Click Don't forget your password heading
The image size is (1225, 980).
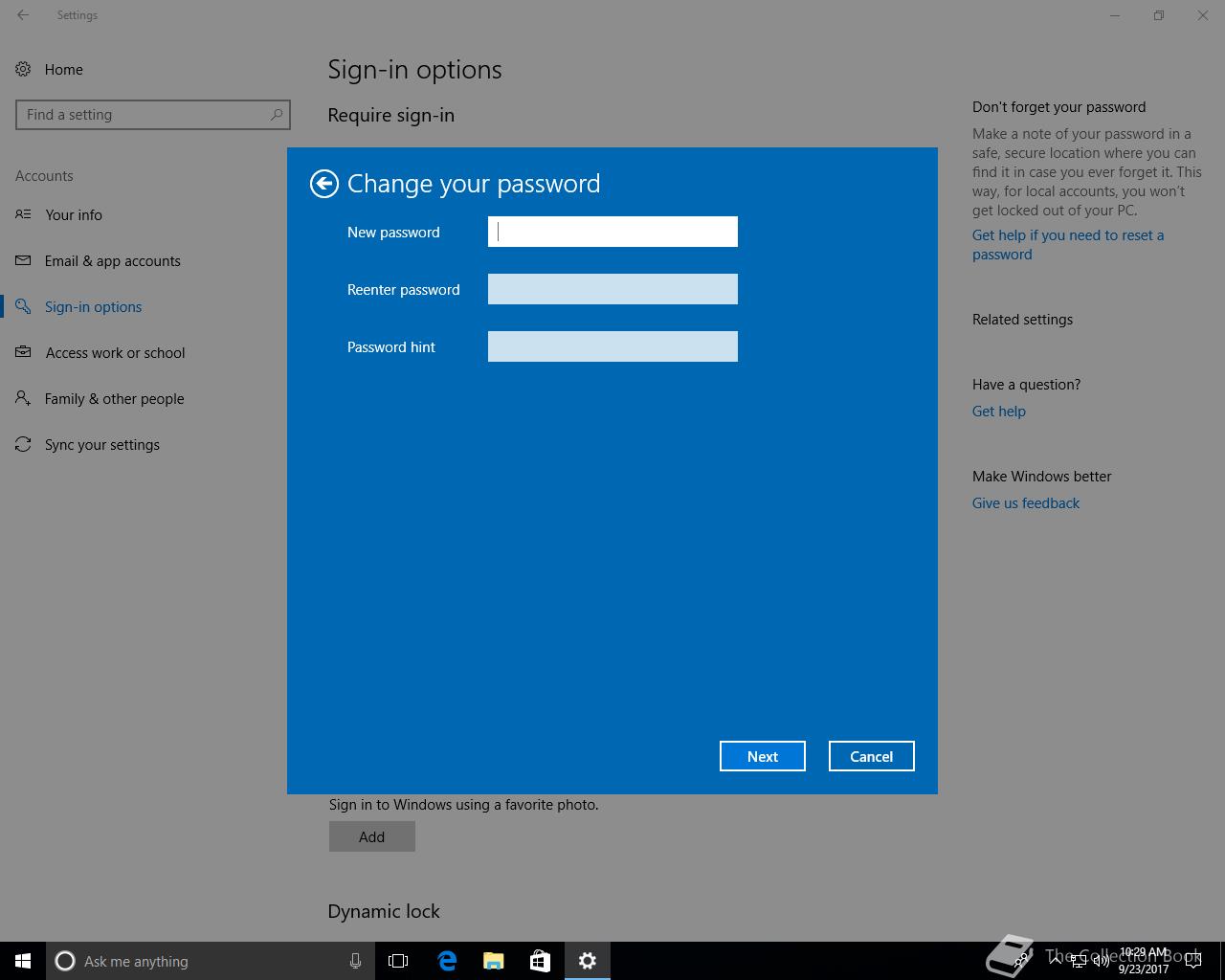click(1058, 107)
